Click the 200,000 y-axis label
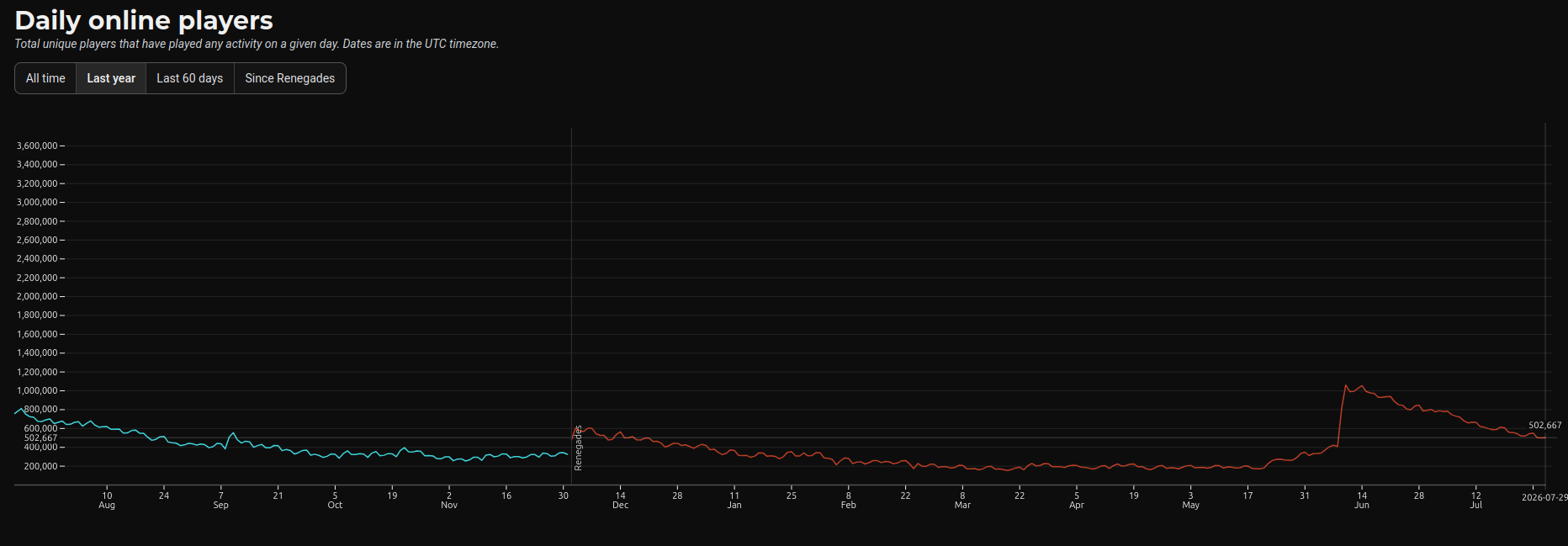Screen dimensions: 1568x546 point(40,466)
